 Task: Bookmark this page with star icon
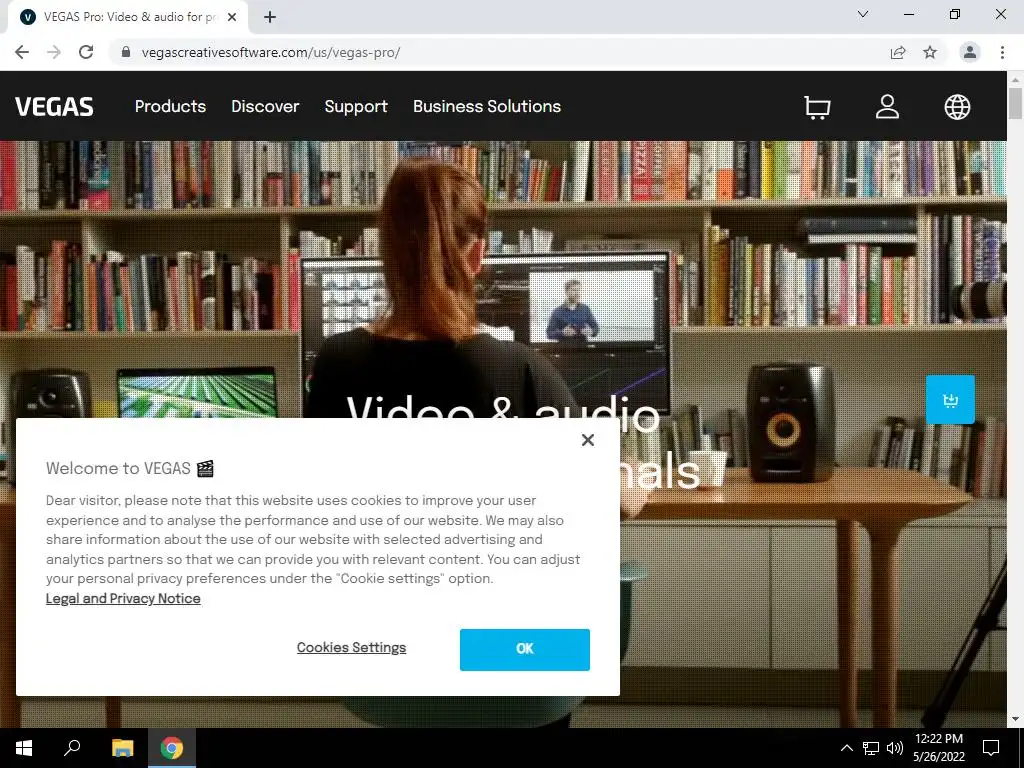click(930, 52)
